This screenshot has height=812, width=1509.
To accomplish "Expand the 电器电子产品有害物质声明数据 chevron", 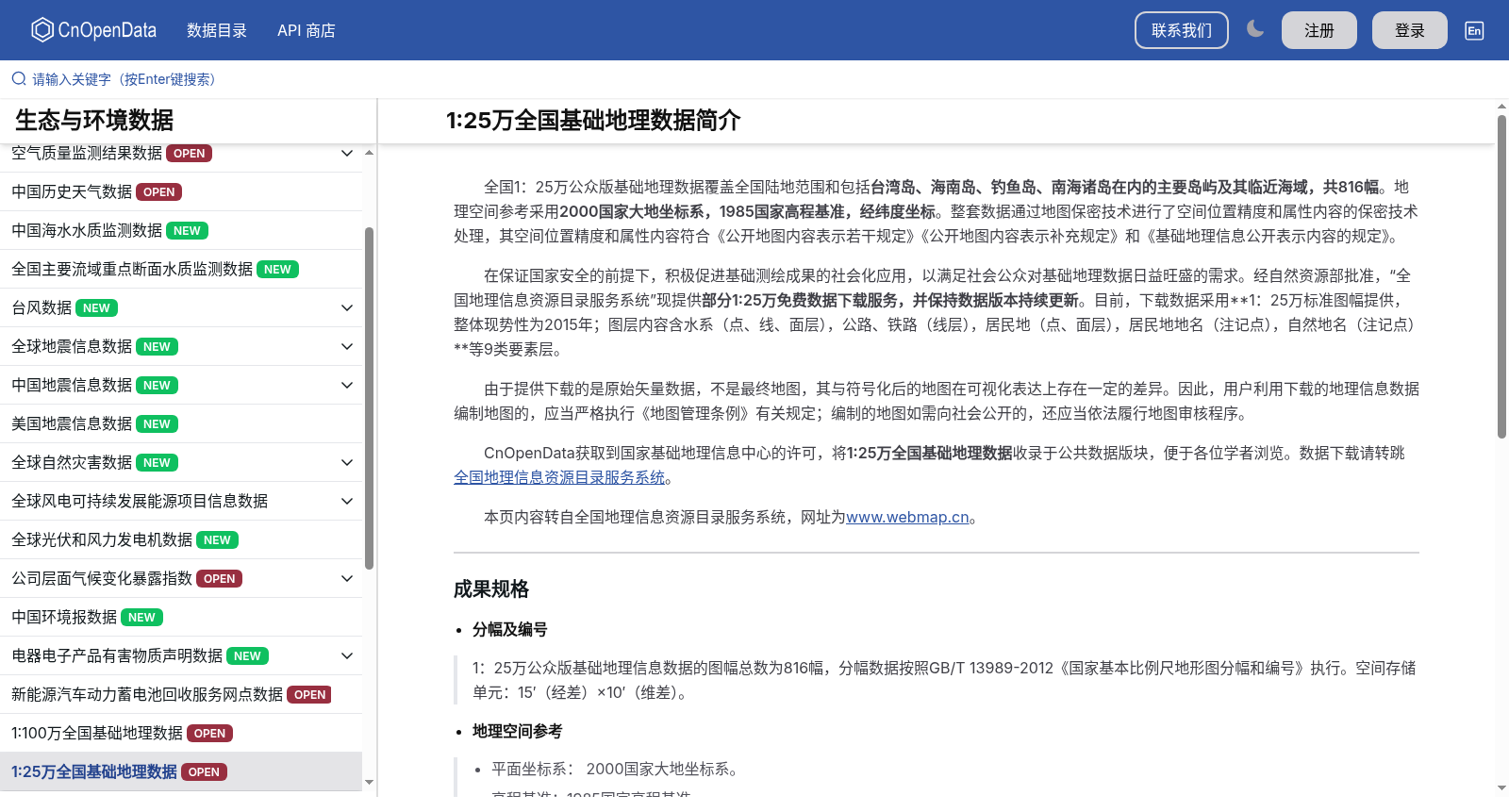I will click(347, 655).
